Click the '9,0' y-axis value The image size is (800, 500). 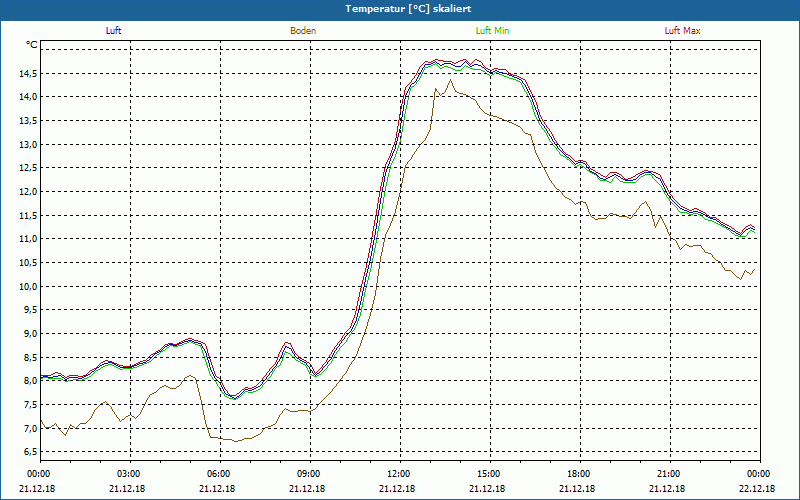click(30, 334)
